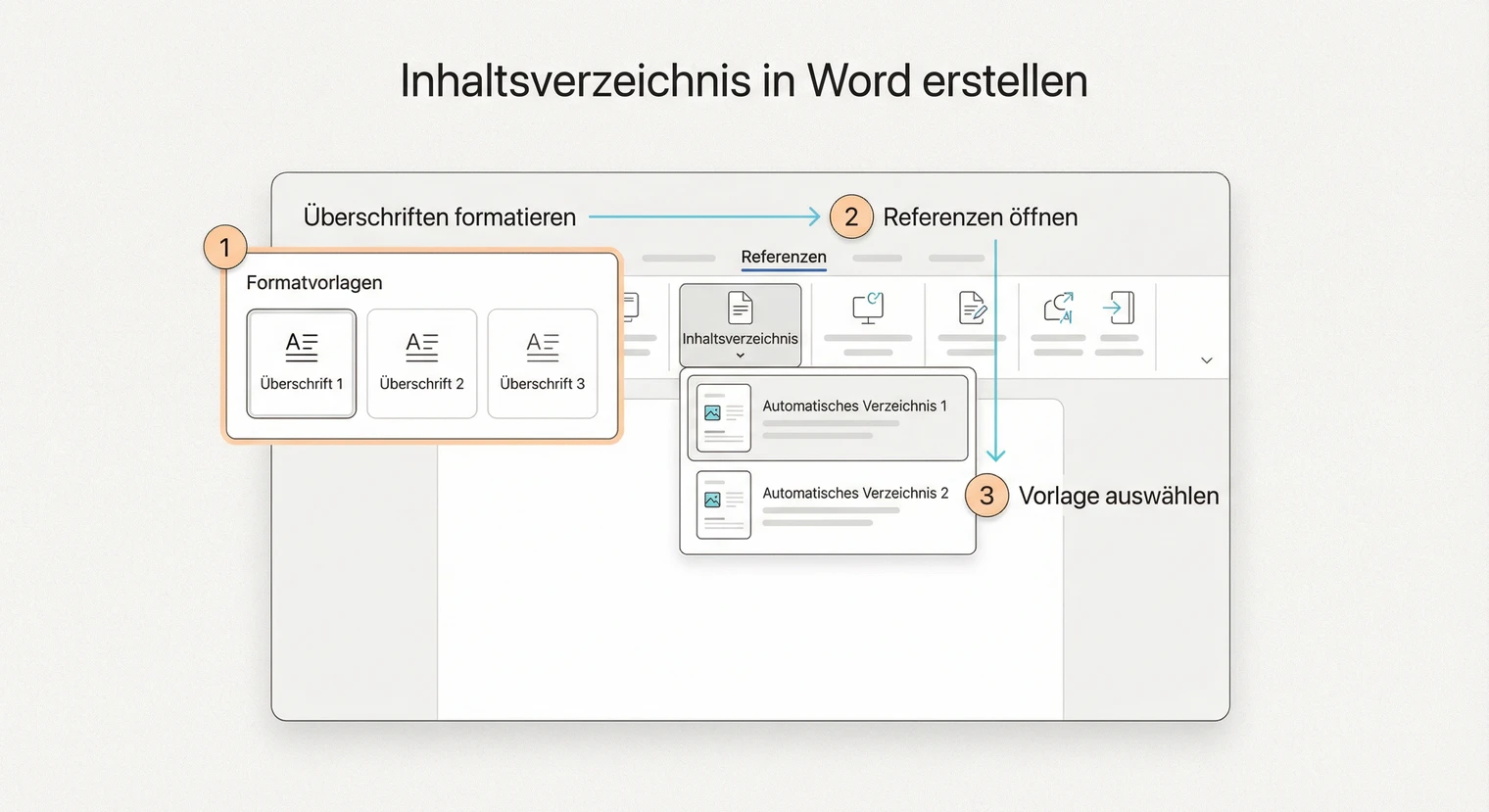Image resolution: width=1489 pixels, height=812 pixels.
Task: Click the Automatisches Verzeichnis 1 page thumbnail
Action: (x=722, y=416)
